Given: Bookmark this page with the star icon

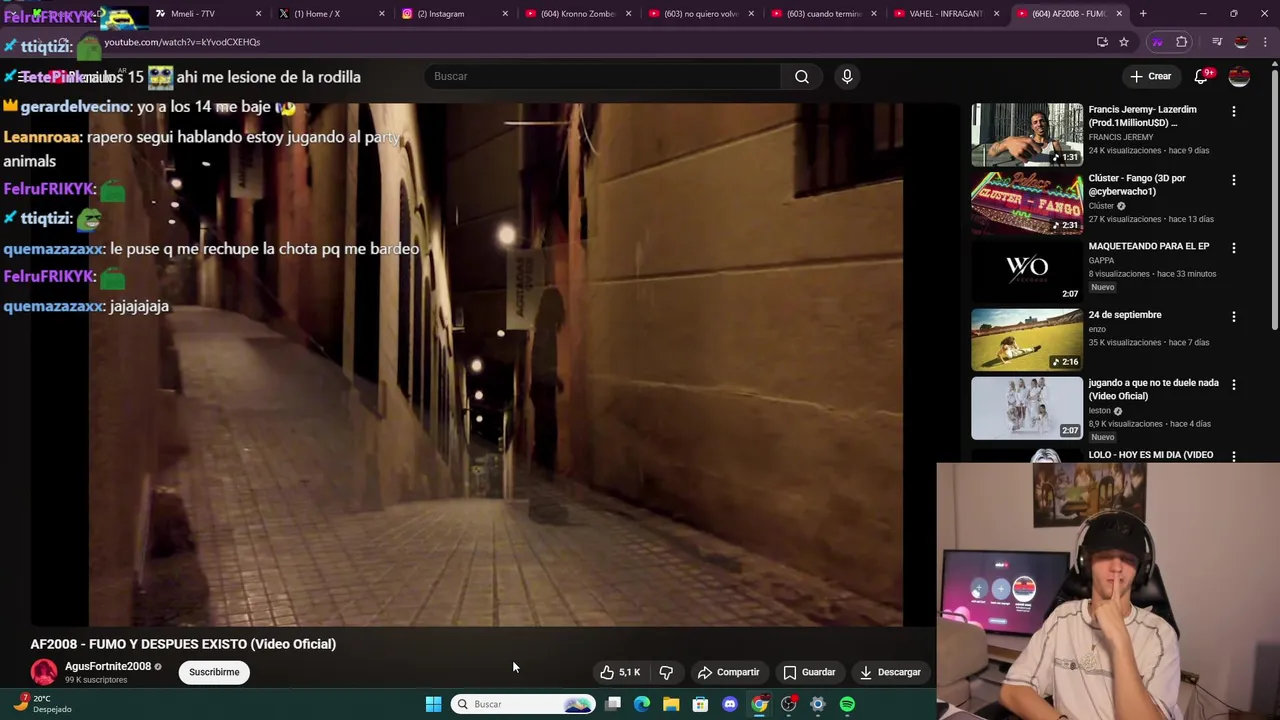Looking at the screenshot, I should pos(1124,42).
